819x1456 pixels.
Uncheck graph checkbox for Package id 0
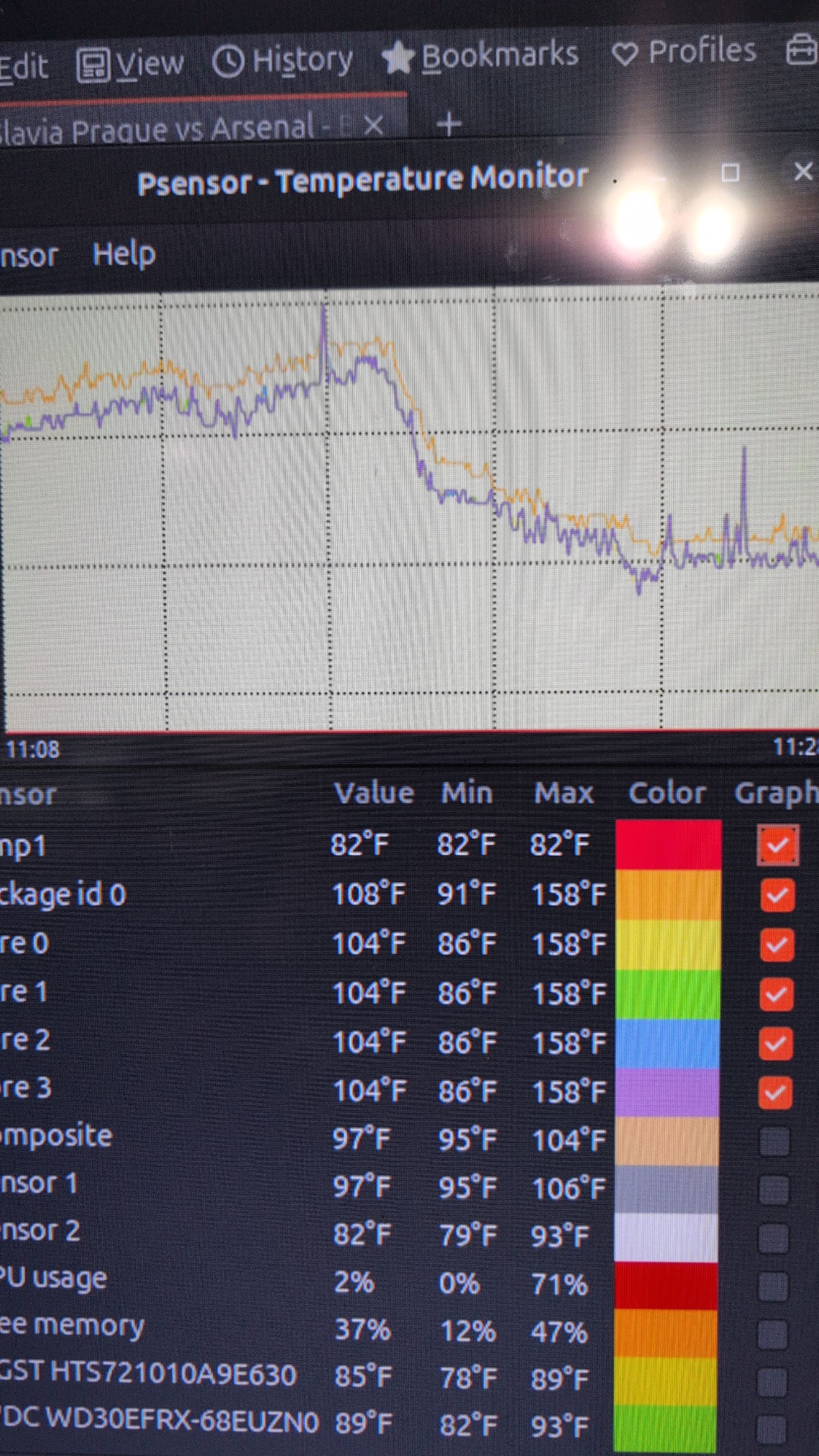(x=777, y=895)
